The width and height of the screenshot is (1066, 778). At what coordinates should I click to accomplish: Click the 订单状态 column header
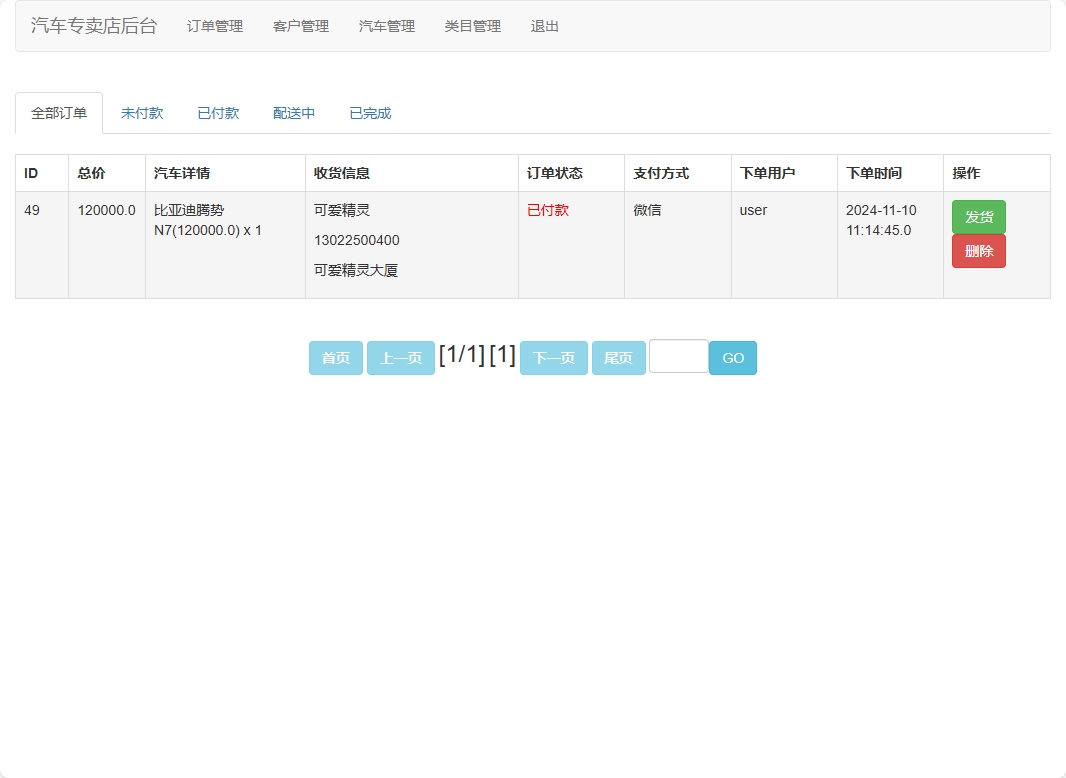tap(554, 172)
